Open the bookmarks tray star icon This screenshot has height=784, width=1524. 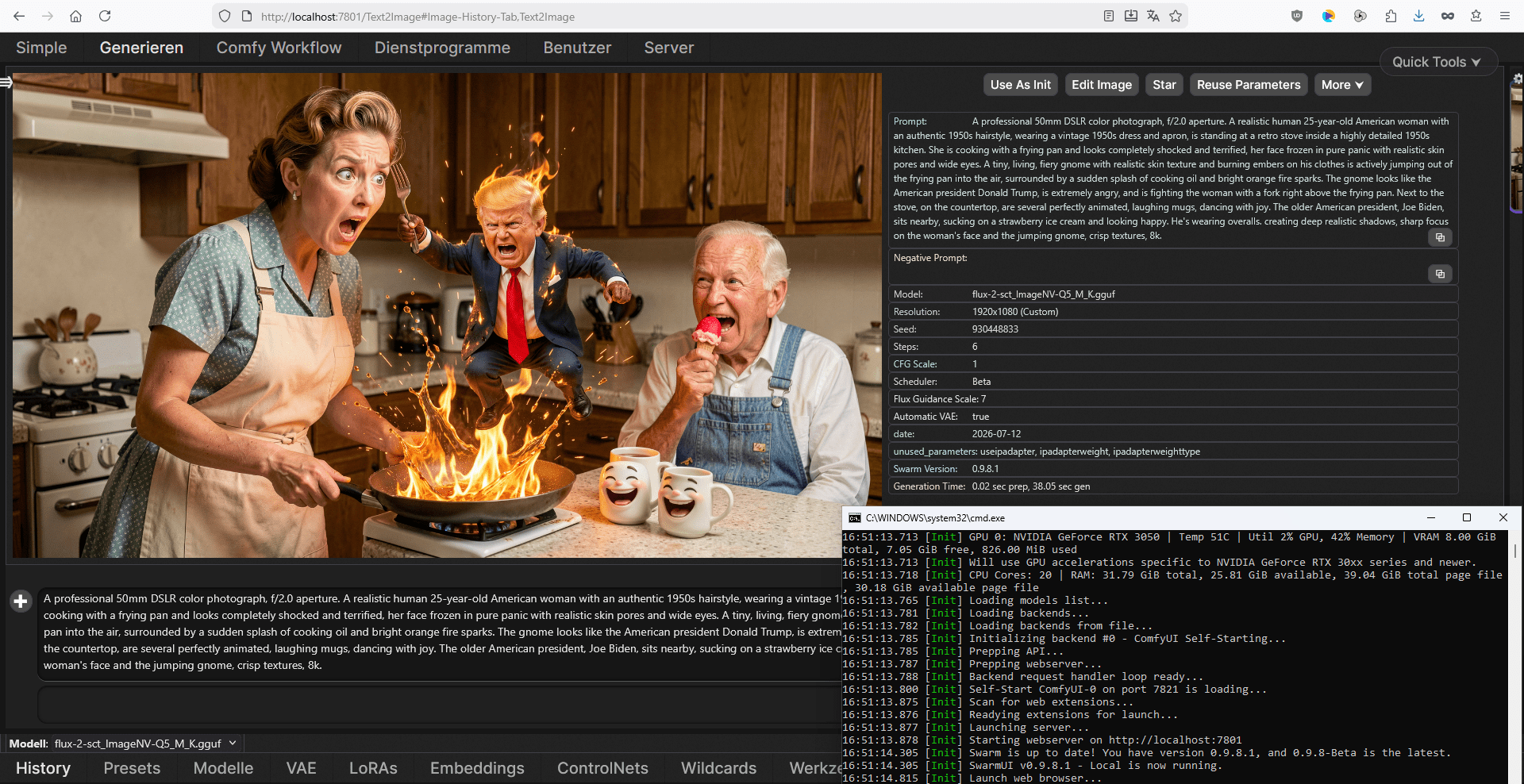click(x=1476, y=16)
